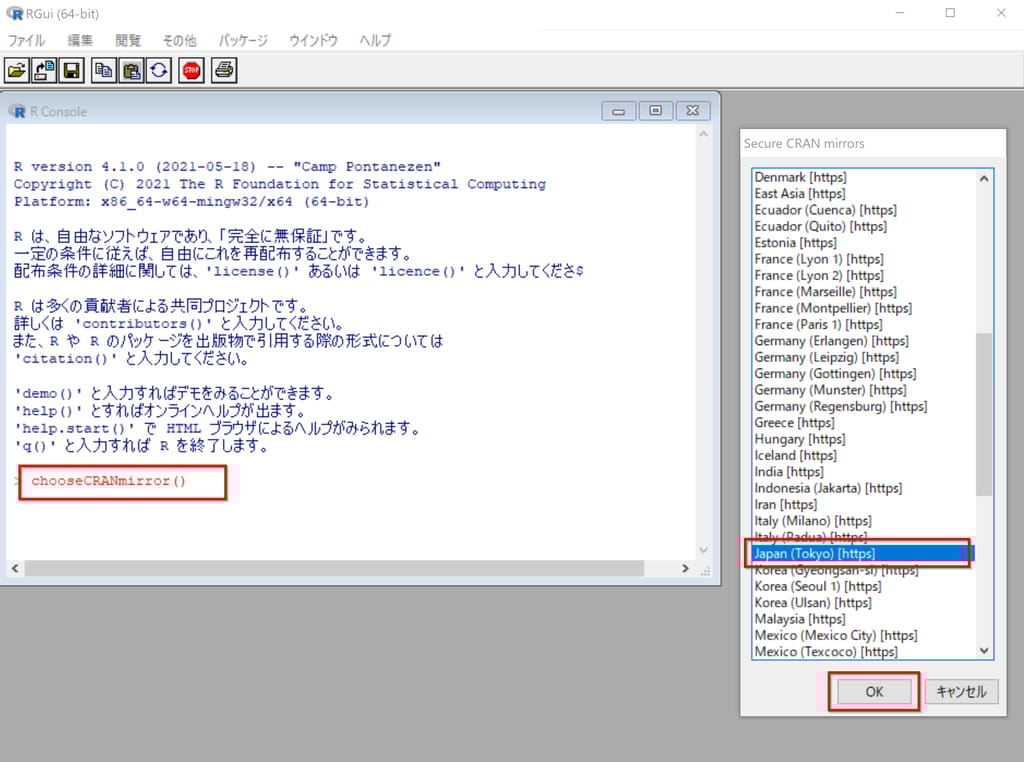
Task: Copy selected text using the copy icon
Action: pos(104,70)
